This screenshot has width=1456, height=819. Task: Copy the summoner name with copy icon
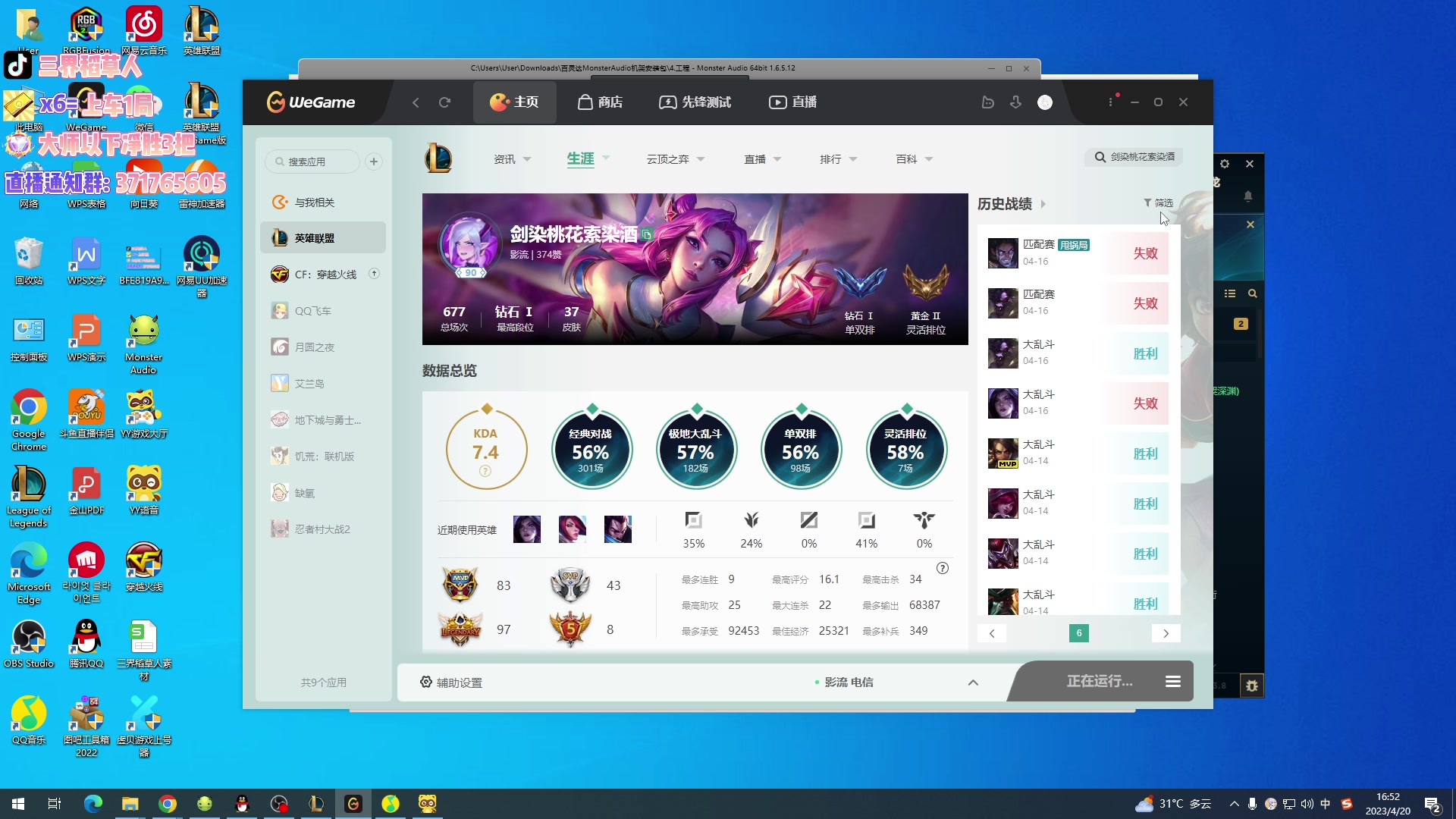tap(646, 234)
